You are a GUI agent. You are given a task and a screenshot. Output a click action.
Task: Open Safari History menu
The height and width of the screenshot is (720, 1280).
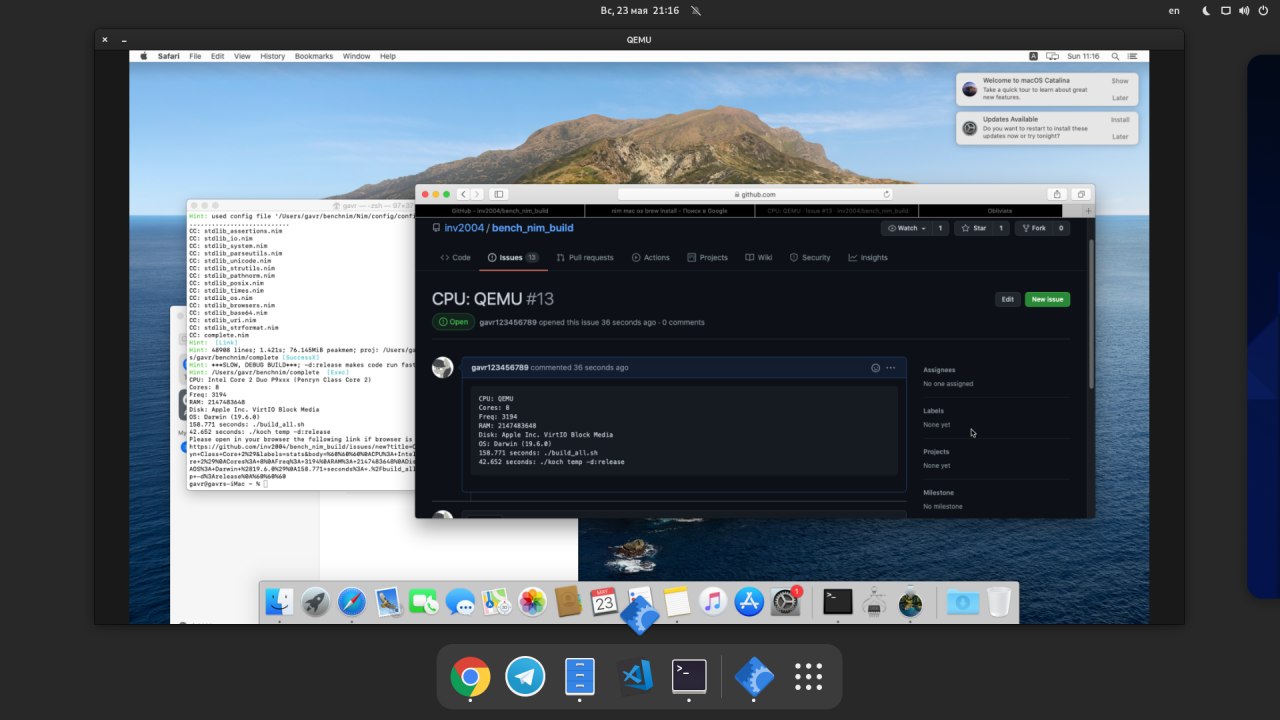(x=272, y=56)
